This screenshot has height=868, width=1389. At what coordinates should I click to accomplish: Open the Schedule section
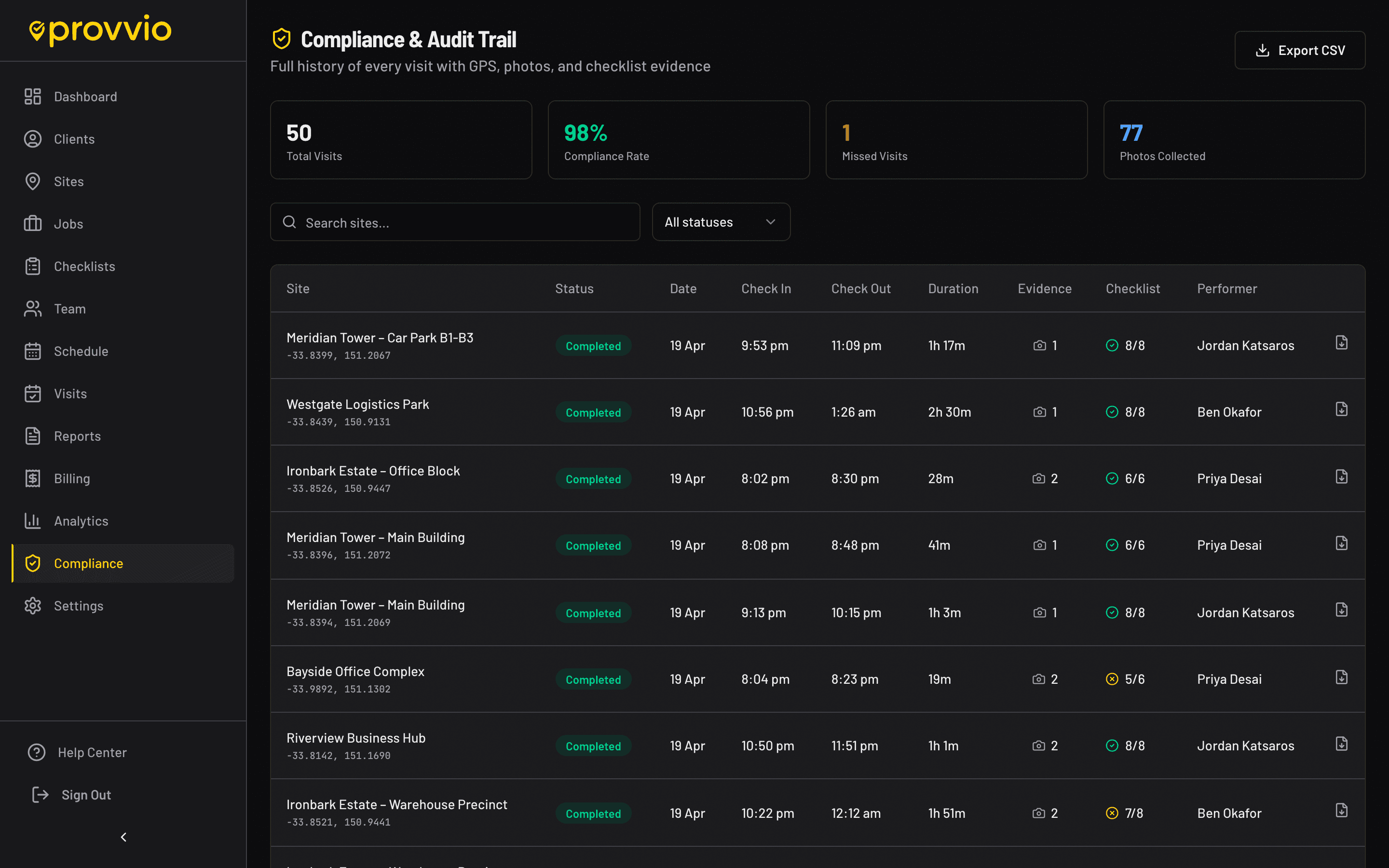click(x=81, y=352)
